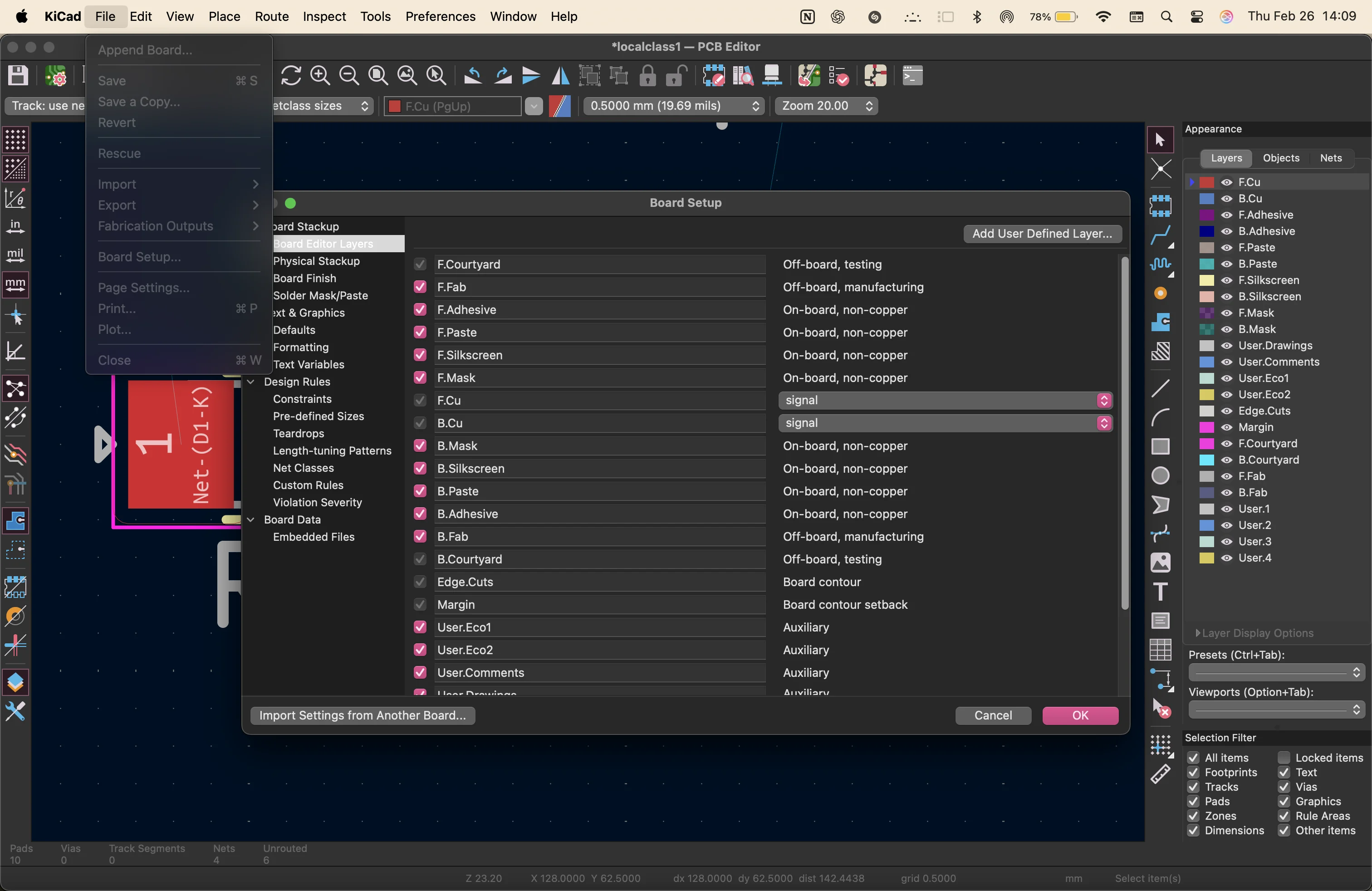1372x891 pixels.
Task: Click the Lock items padlock icon
Action: [648, 75]
